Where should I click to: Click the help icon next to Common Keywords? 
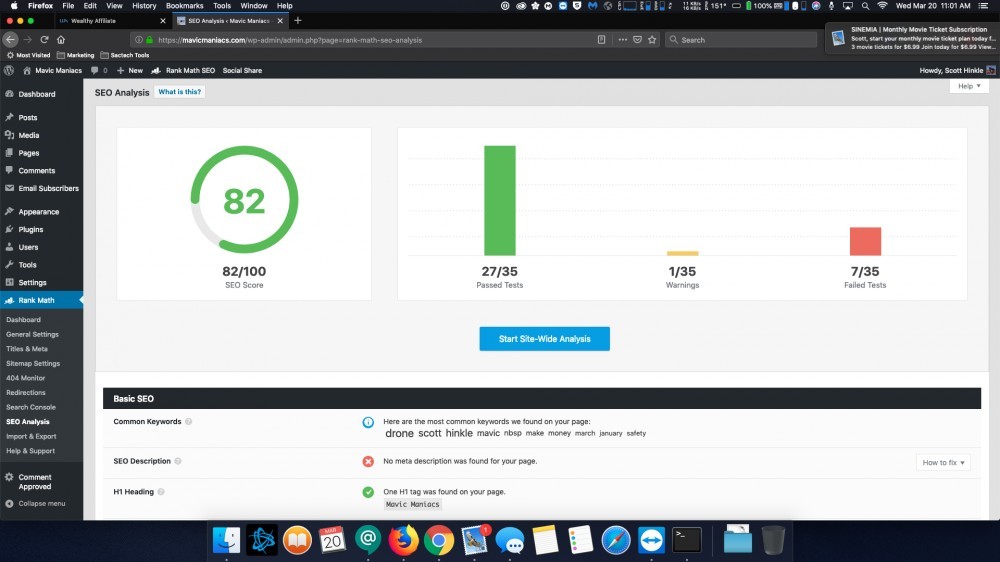pos(189,422)
